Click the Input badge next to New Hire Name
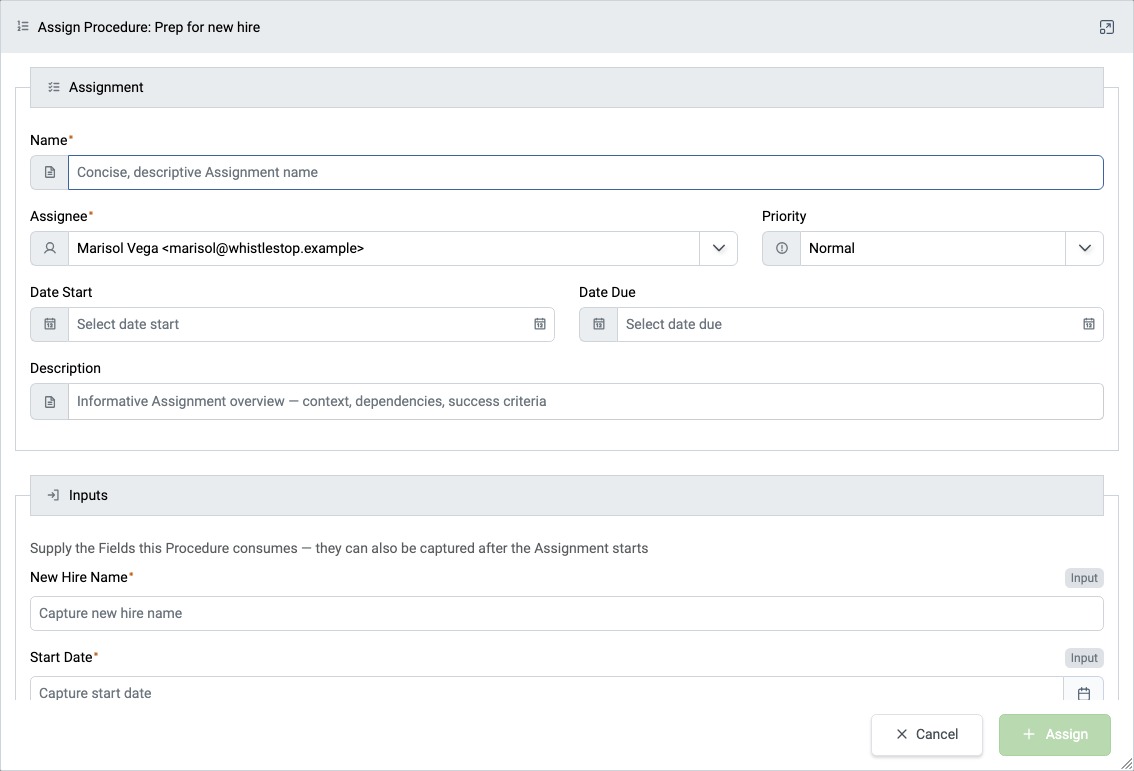 [x=1084, y=578]
